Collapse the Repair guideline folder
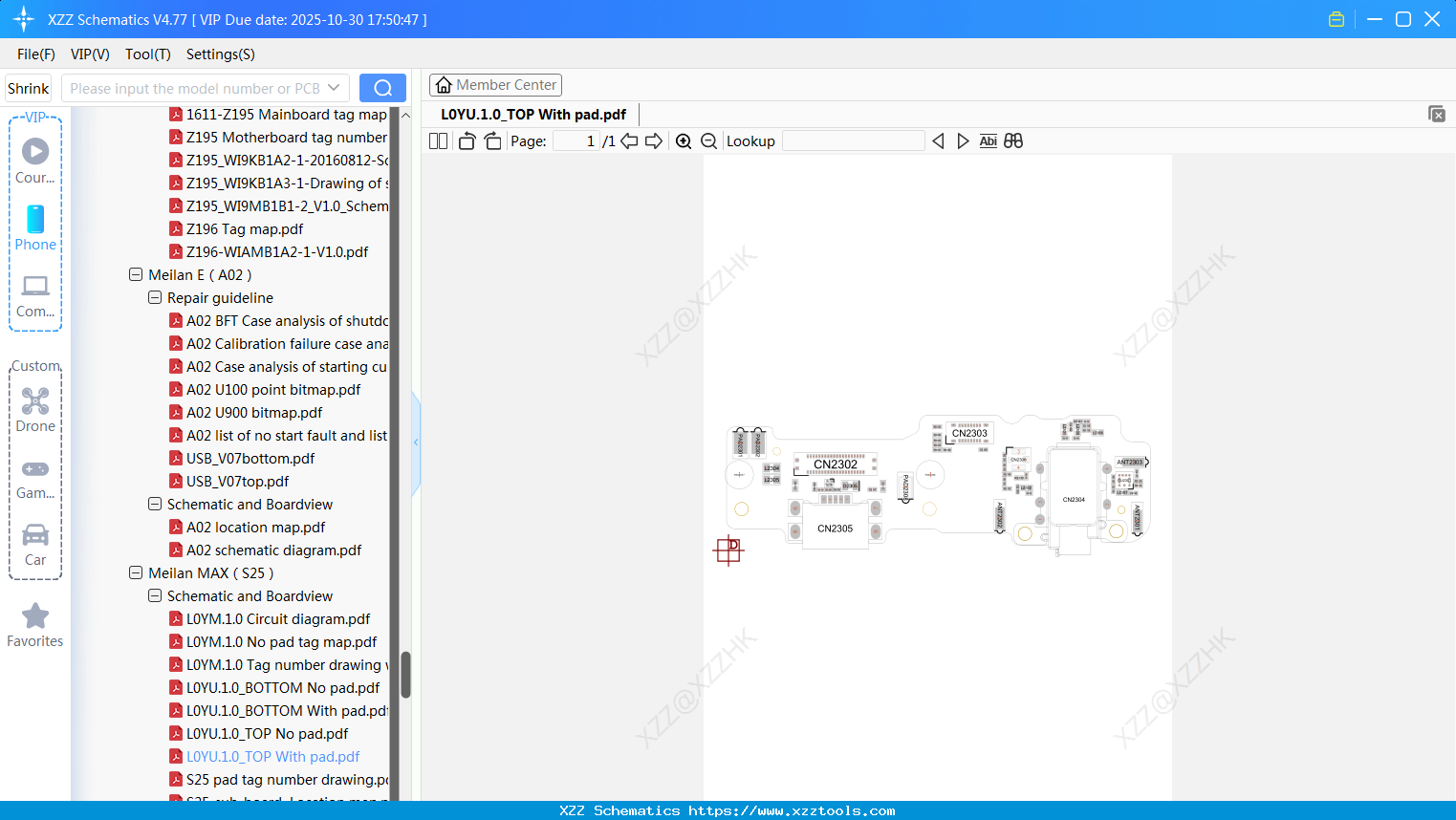Image resolution: width=1456 pixels, height=820 pixels. point(155,297)
